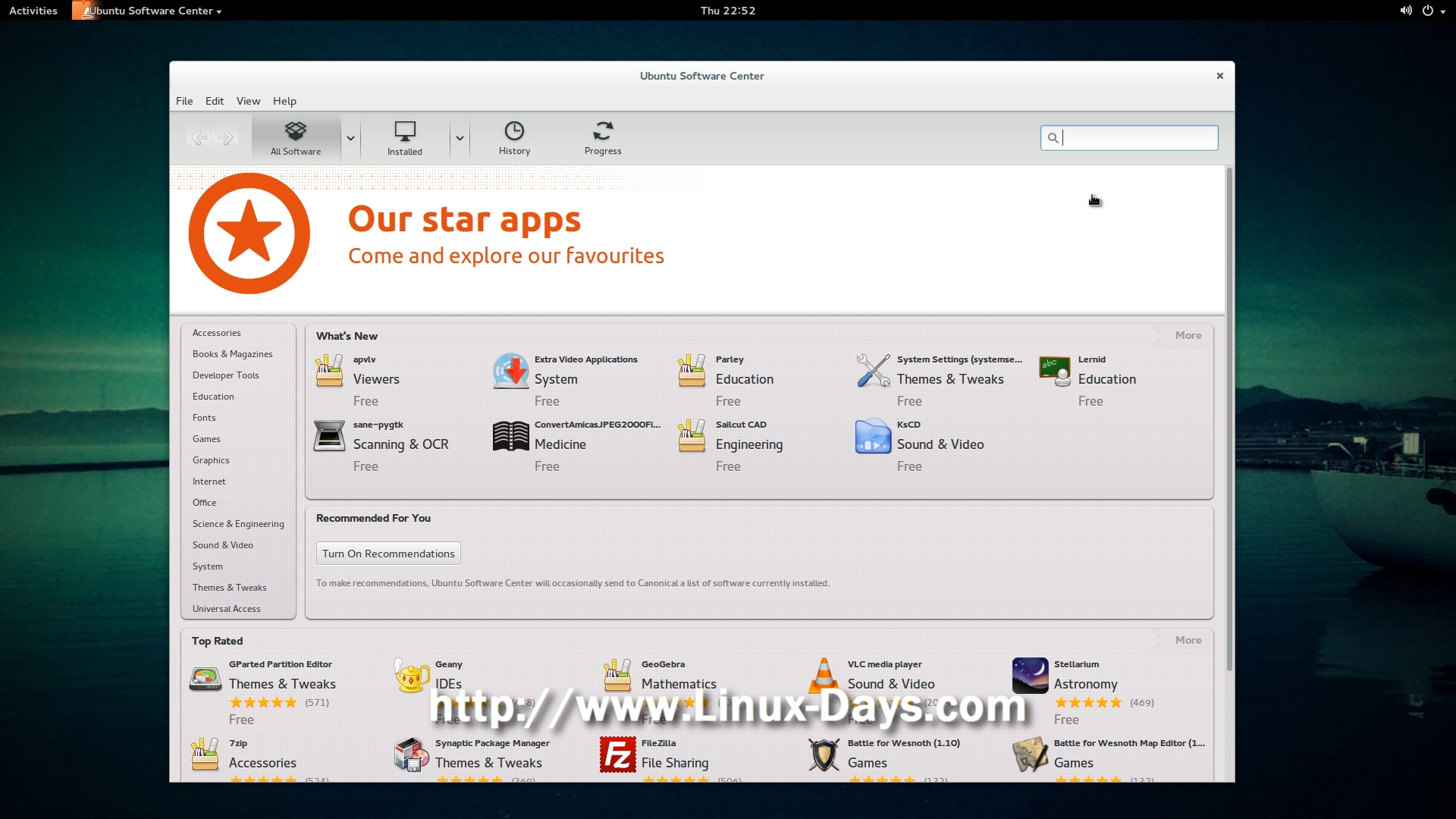Open the History view
This screenshot has height=819, width=1456.
click(514, 138)
